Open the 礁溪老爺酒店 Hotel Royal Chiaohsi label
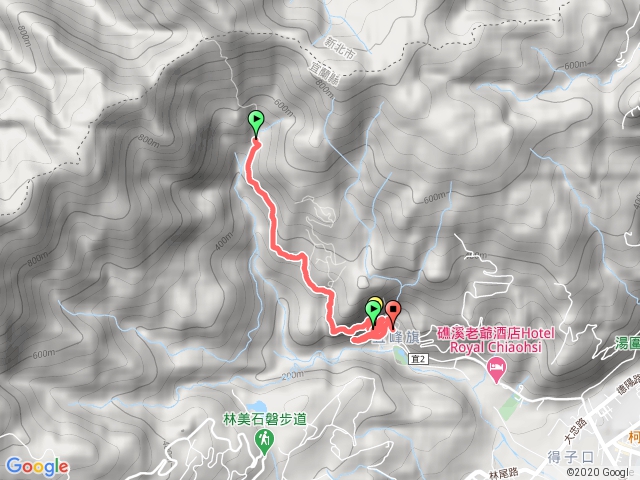 pyautogui.click(x=496, y=340)
